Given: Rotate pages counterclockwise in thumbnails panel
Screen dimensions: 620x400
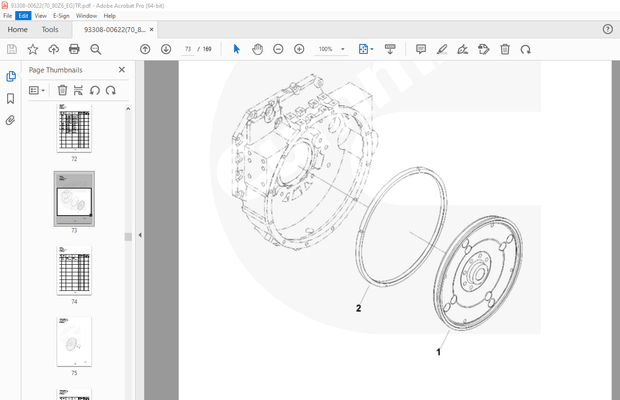Looking at the screenshot, I should click(x=95, y=91).
